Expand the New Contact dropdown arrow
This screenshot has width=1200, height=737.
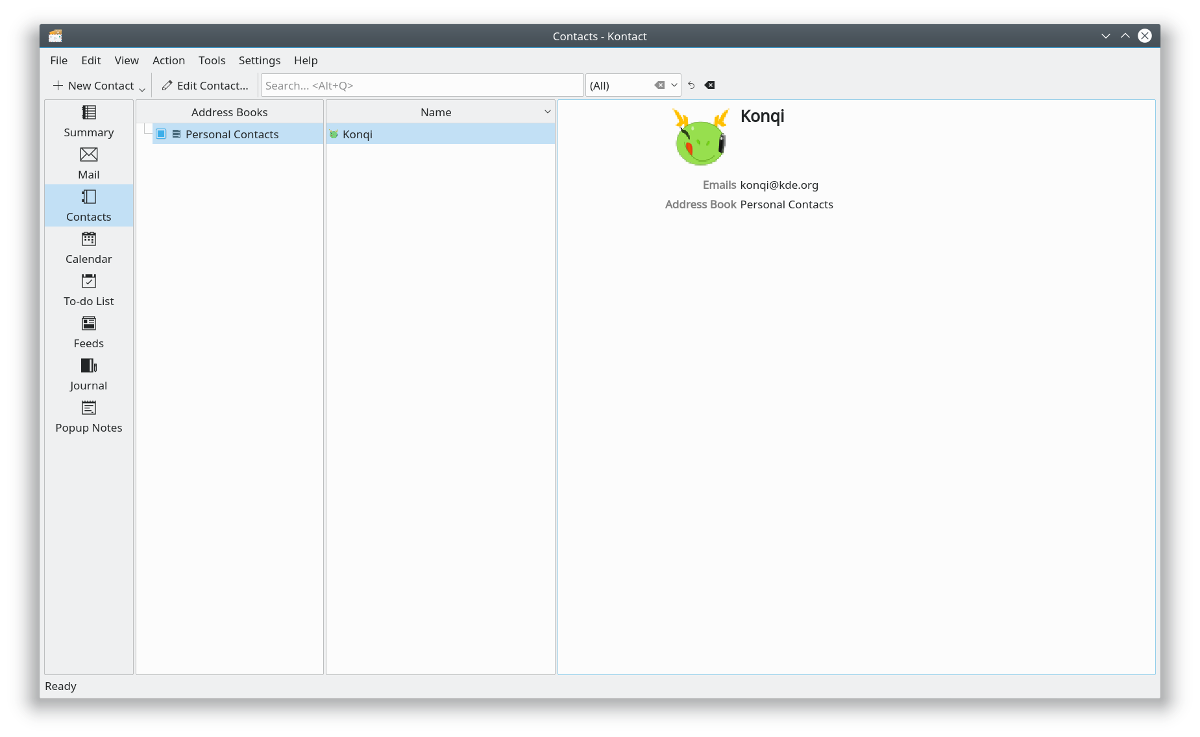(x=142, y=89)
